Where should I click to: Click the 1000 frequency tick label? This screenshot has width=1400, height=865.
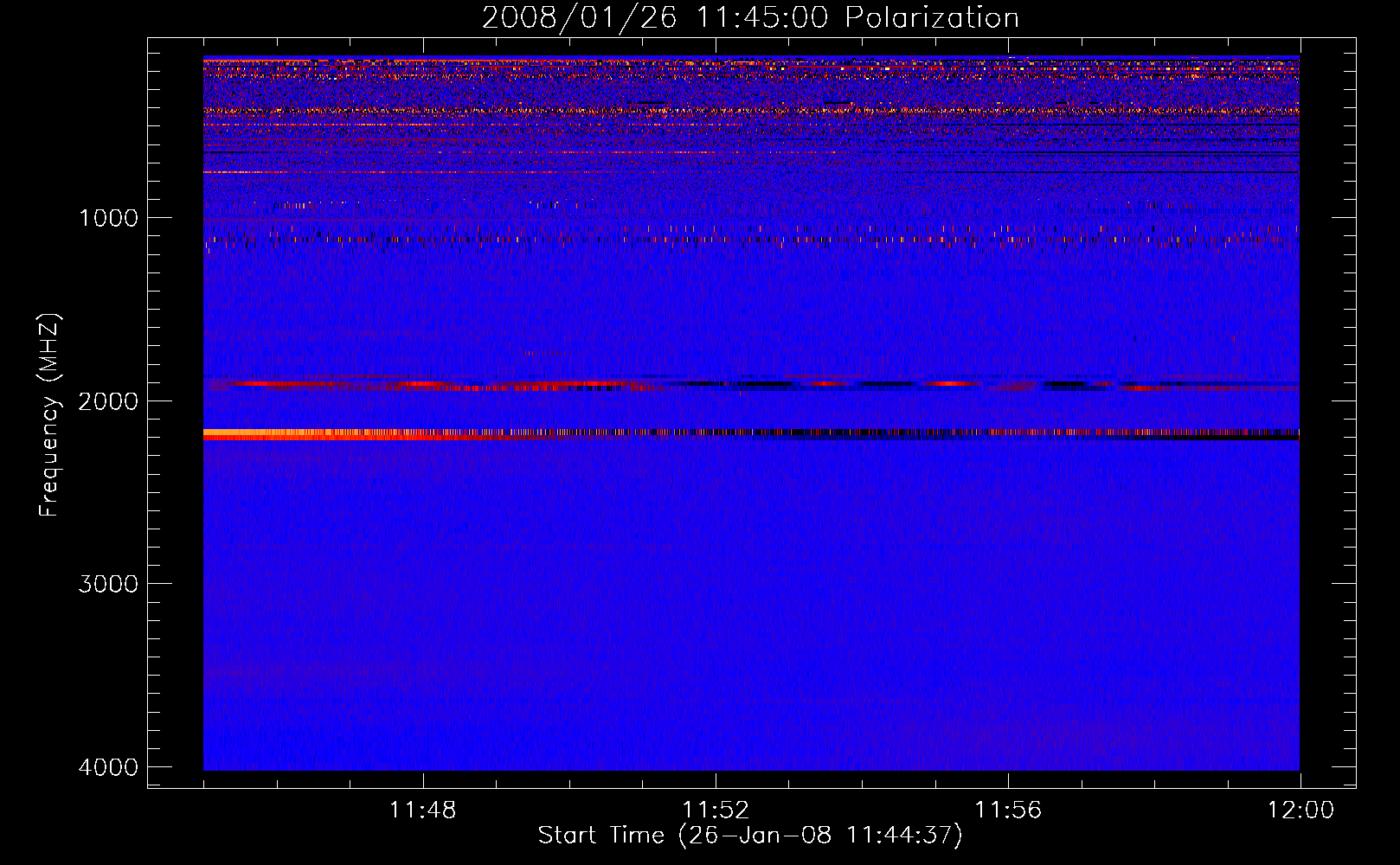pos(108,217)
